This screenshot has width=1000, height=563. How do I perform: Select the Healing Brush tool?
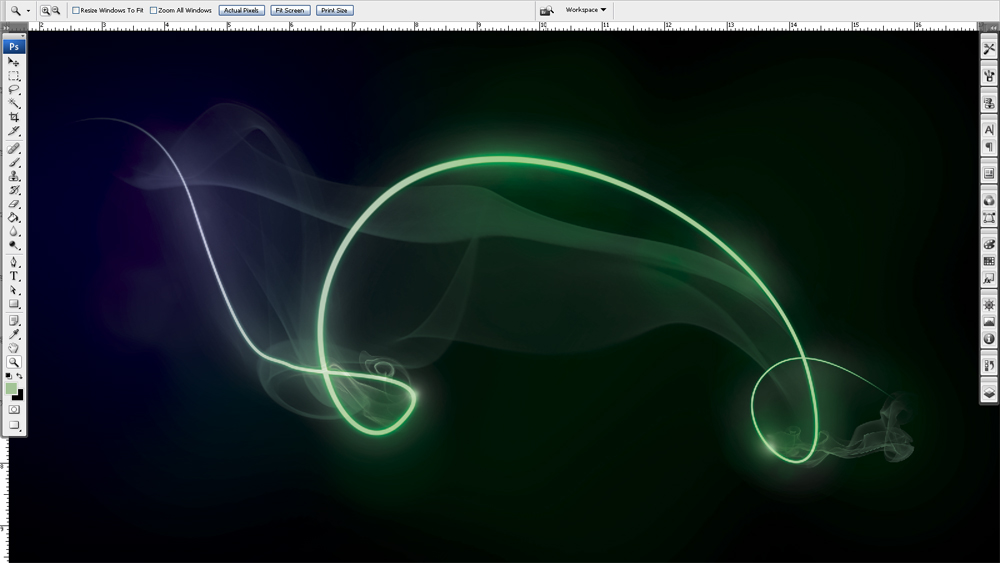click(x=13, y=149)
